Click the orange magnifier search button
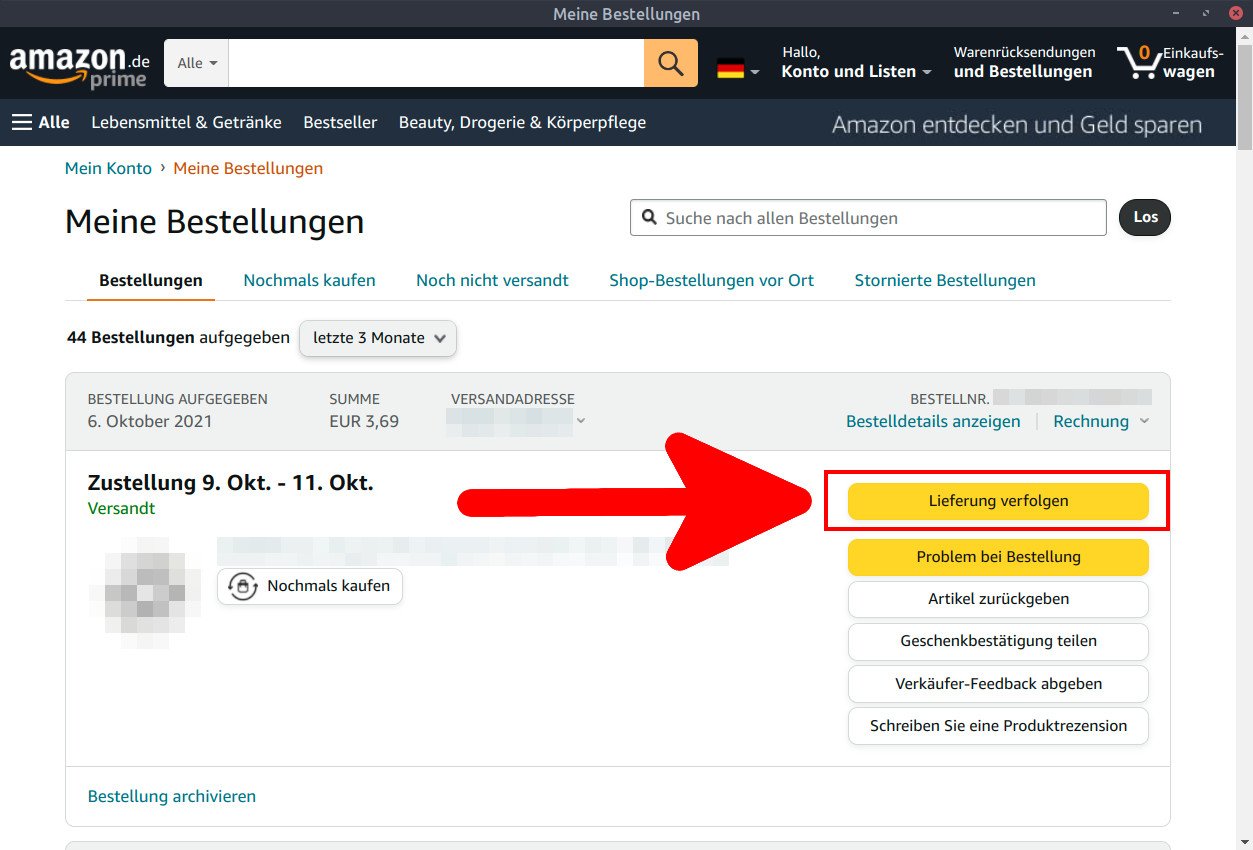 671,63
